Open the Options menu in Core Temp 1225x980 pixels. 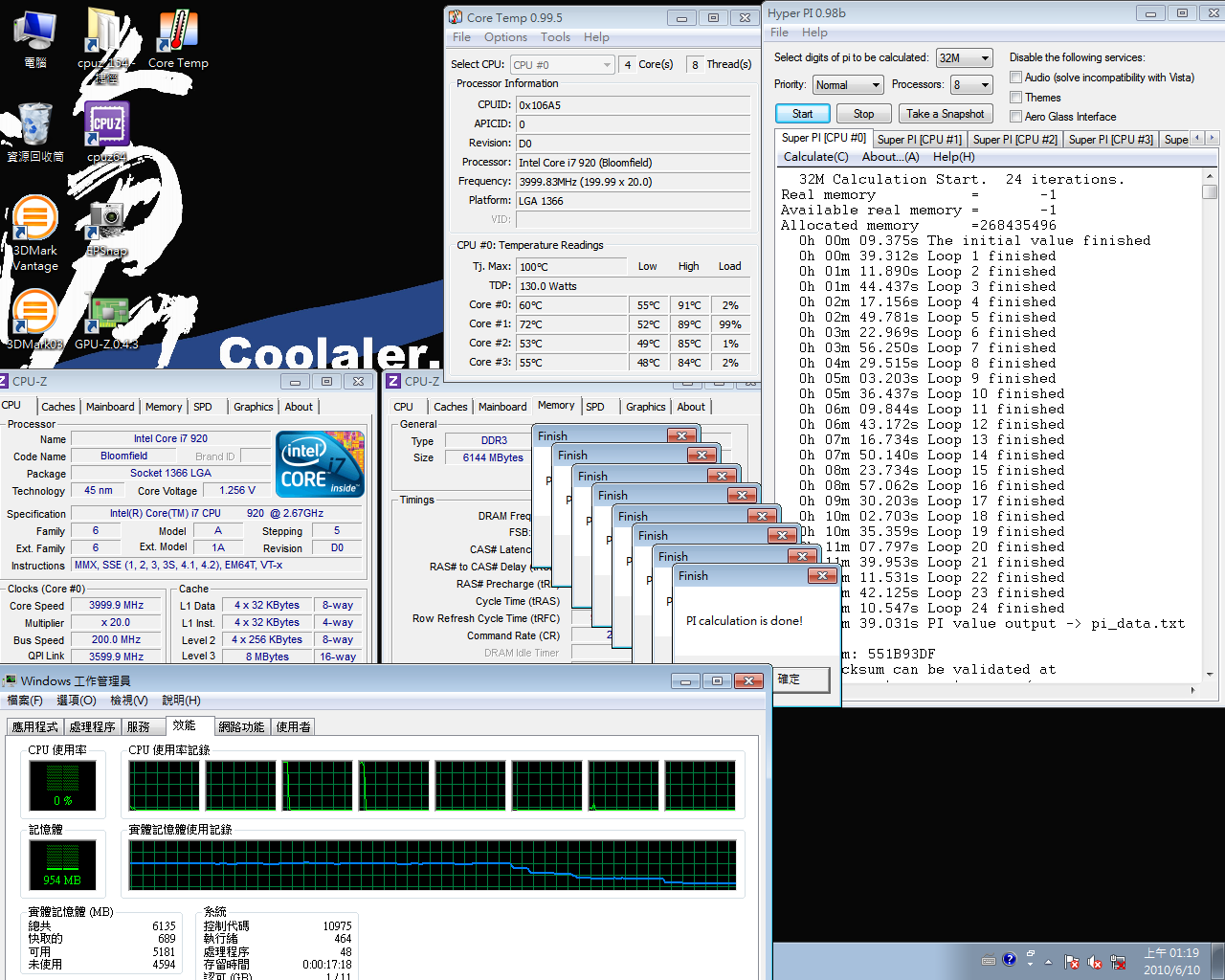tap(505, 37)
